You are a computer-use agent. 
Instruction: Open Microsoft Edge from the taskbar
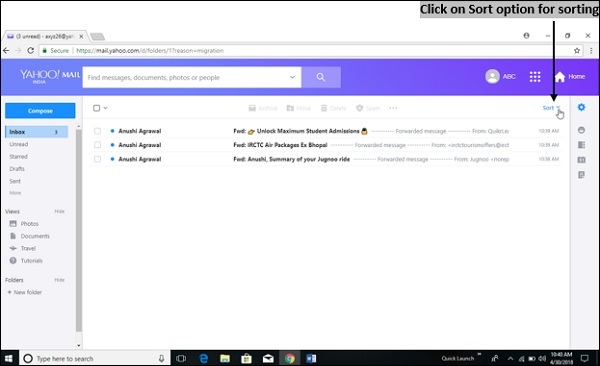pyautogui.click(x=204, y=358)
